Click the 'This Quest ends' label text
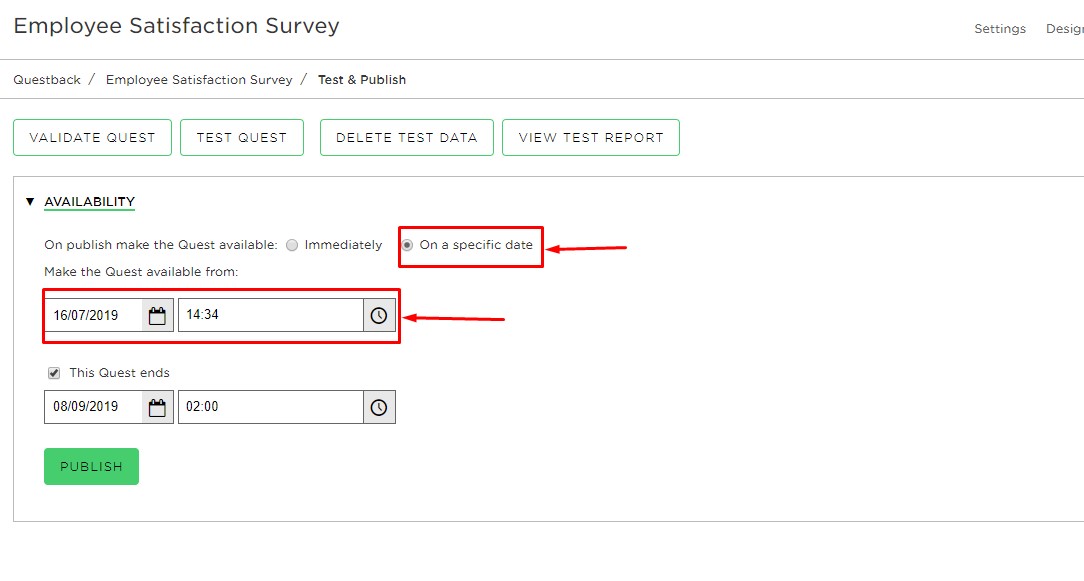 (x=119, y=373)
